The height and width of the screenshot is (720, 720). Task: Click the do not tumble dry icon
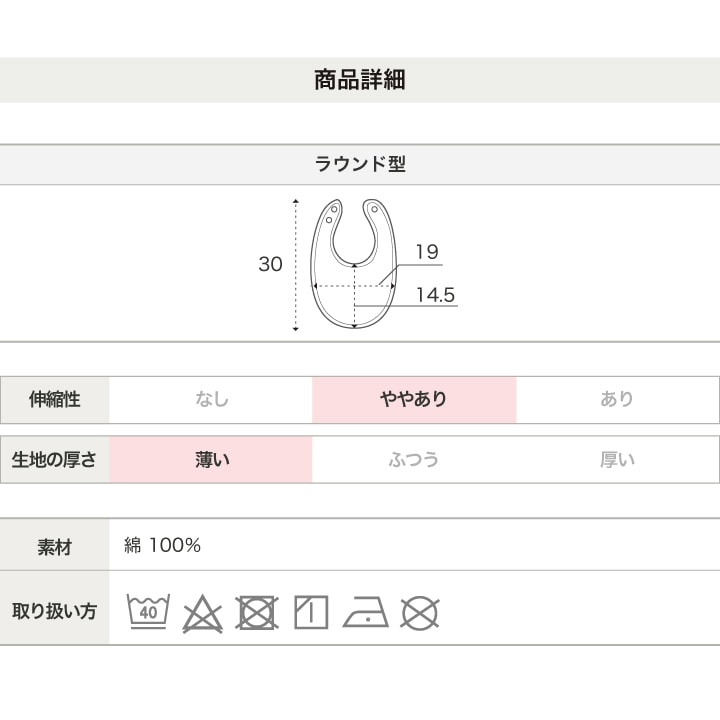(257, 613)
